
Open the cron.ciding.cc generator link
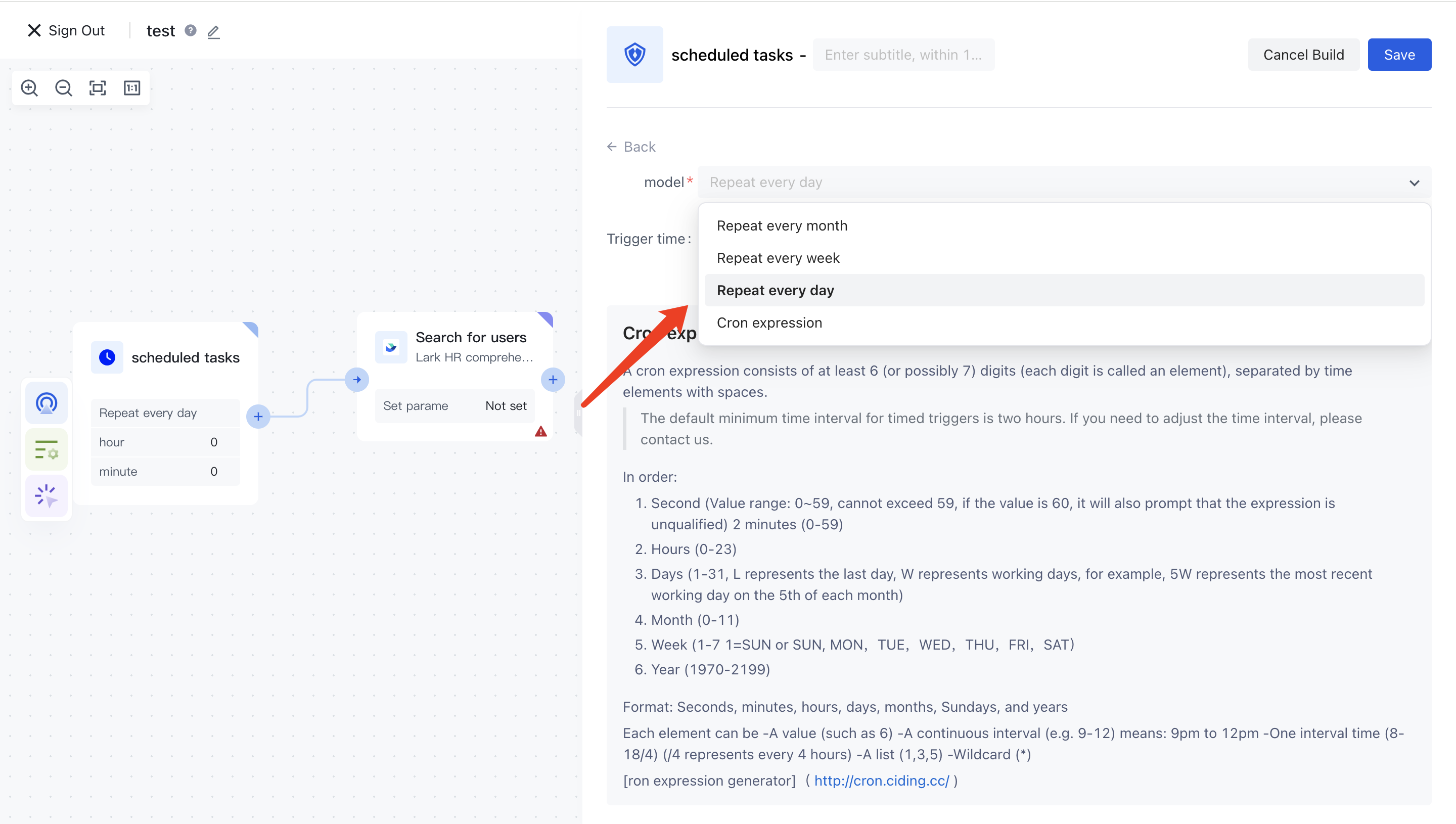coord(881,781)
